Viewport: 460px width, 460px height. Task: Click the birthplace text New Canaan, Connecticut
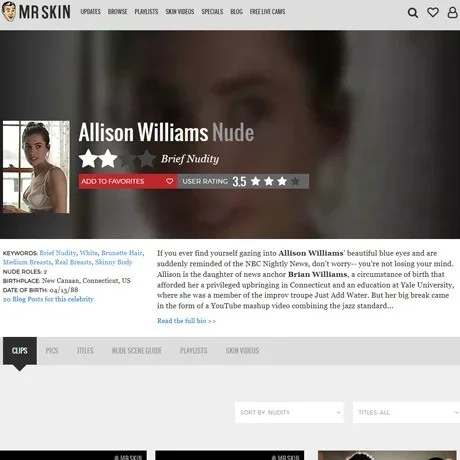[x=86, y=281]
